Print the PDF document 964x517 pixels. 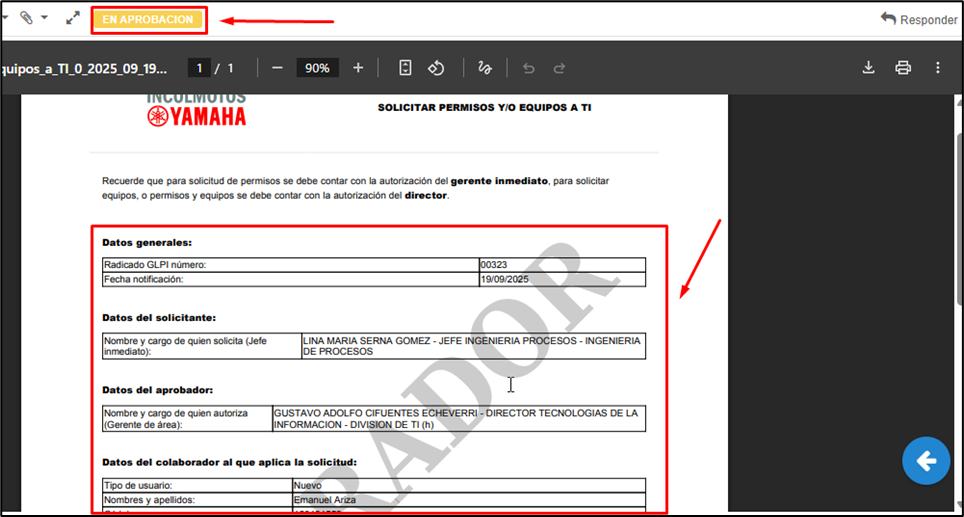(x=903, y=68)
